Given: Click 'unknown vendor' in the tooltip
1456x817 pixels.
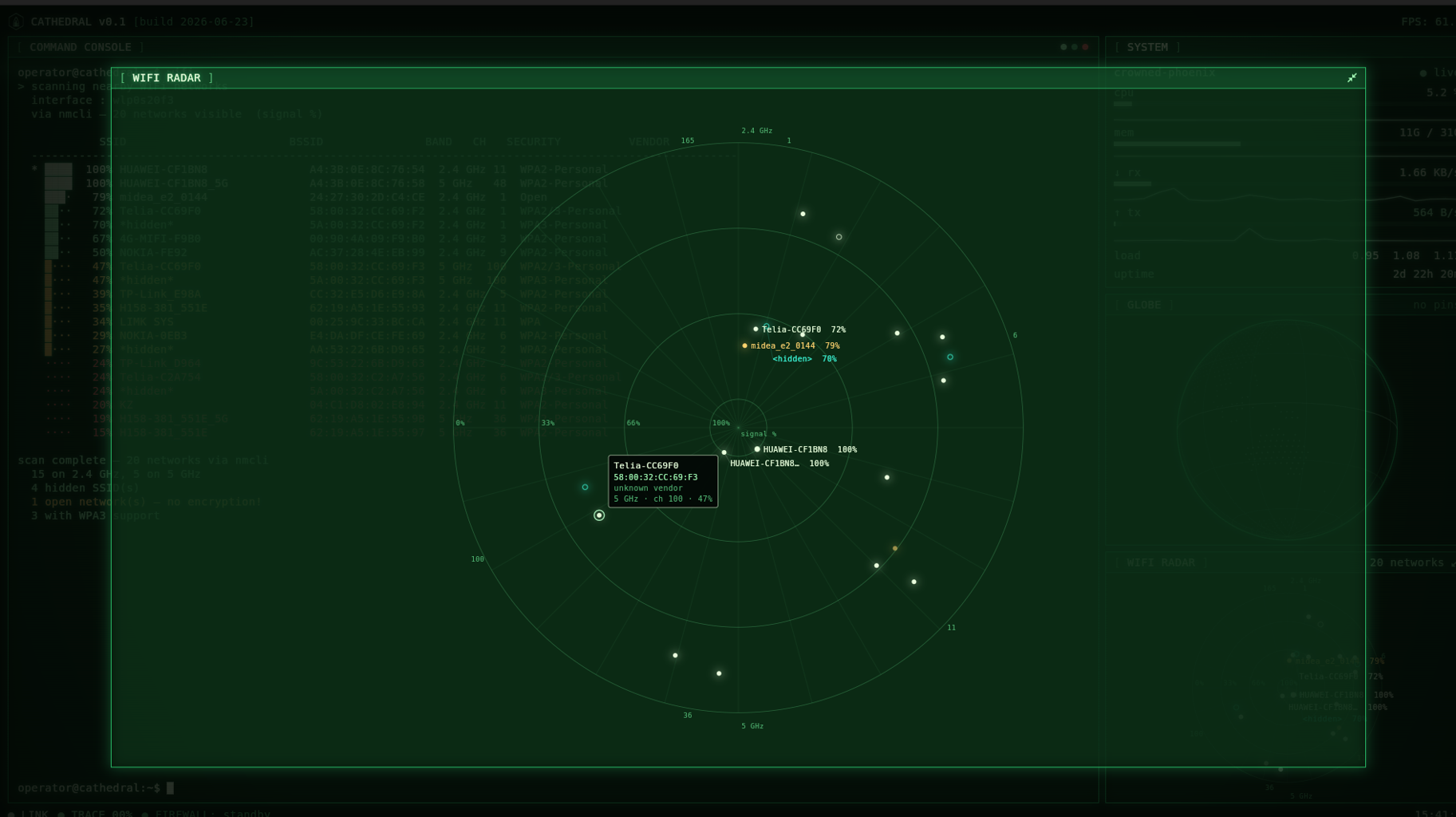Looking at the screenshot, I should click(648, 488).
